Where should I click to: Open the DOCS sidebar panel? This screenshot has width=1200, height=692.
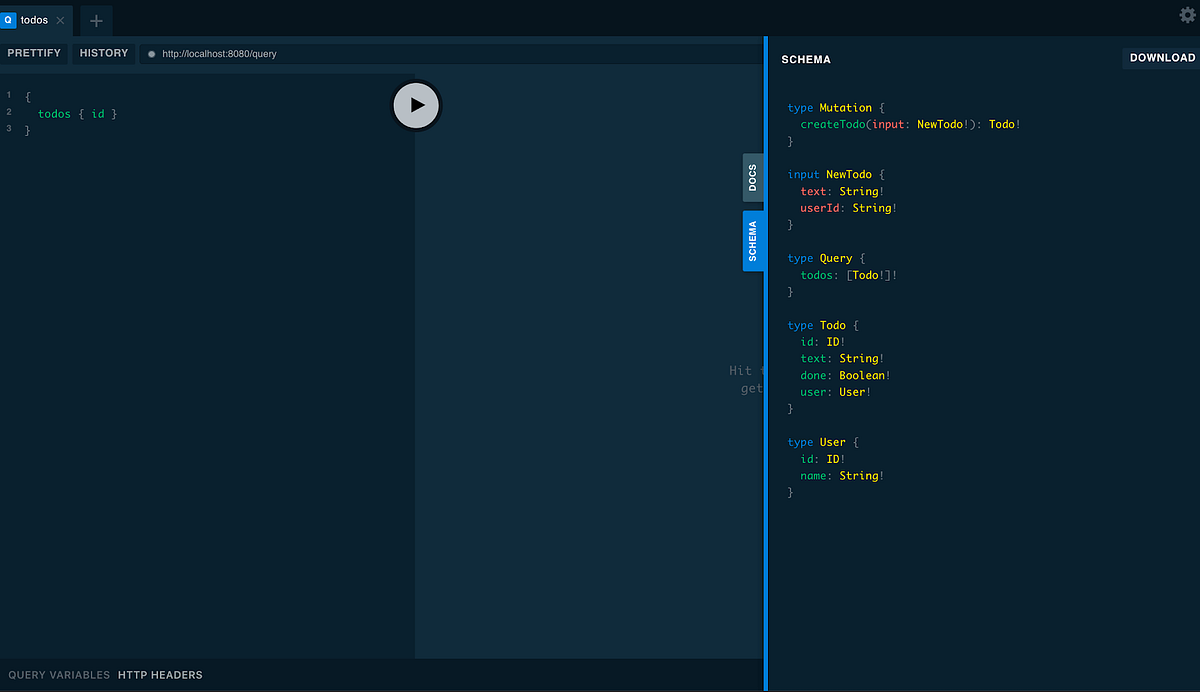tap(752, 177)
